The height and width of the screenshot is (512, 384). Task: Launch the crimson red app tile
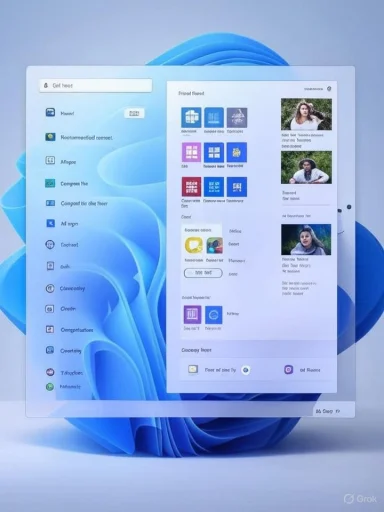191,187
